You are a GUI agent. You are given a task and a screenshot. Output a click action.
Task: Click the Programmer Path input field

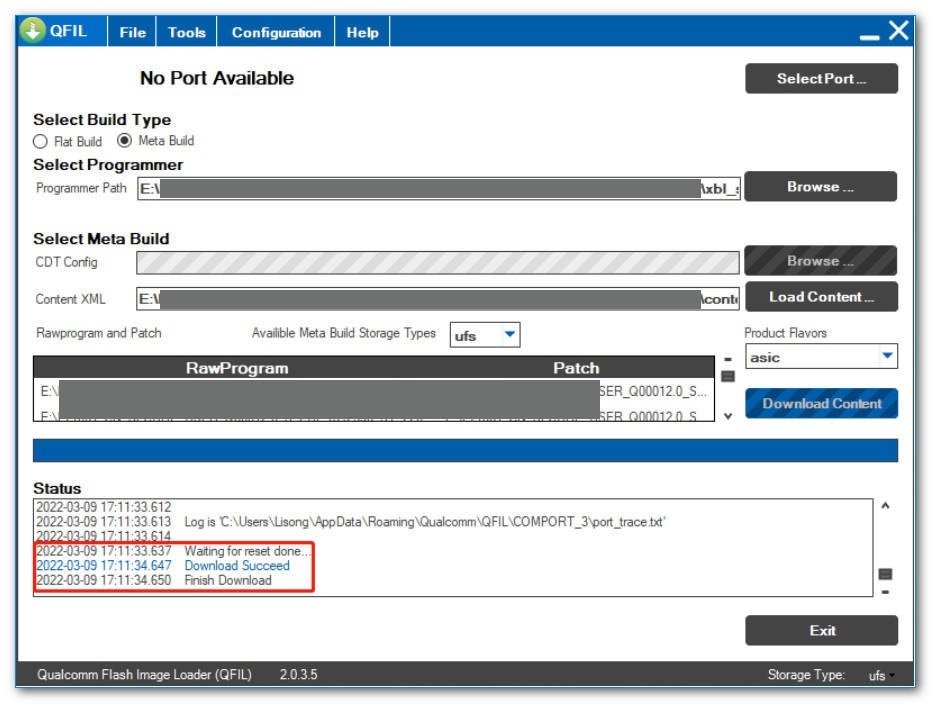439,188
